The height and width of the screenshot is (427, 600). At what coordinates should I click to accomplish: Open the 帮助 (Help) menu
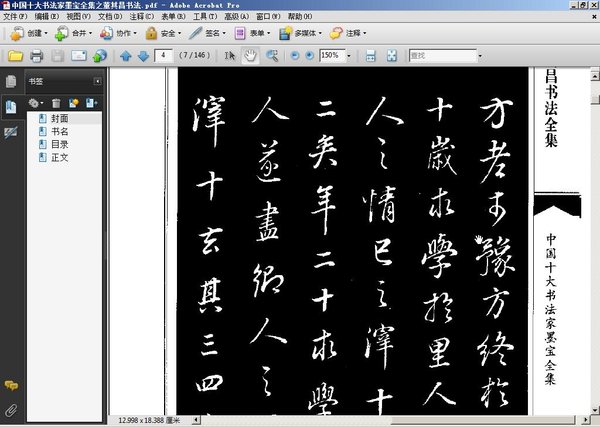point(300,16)
